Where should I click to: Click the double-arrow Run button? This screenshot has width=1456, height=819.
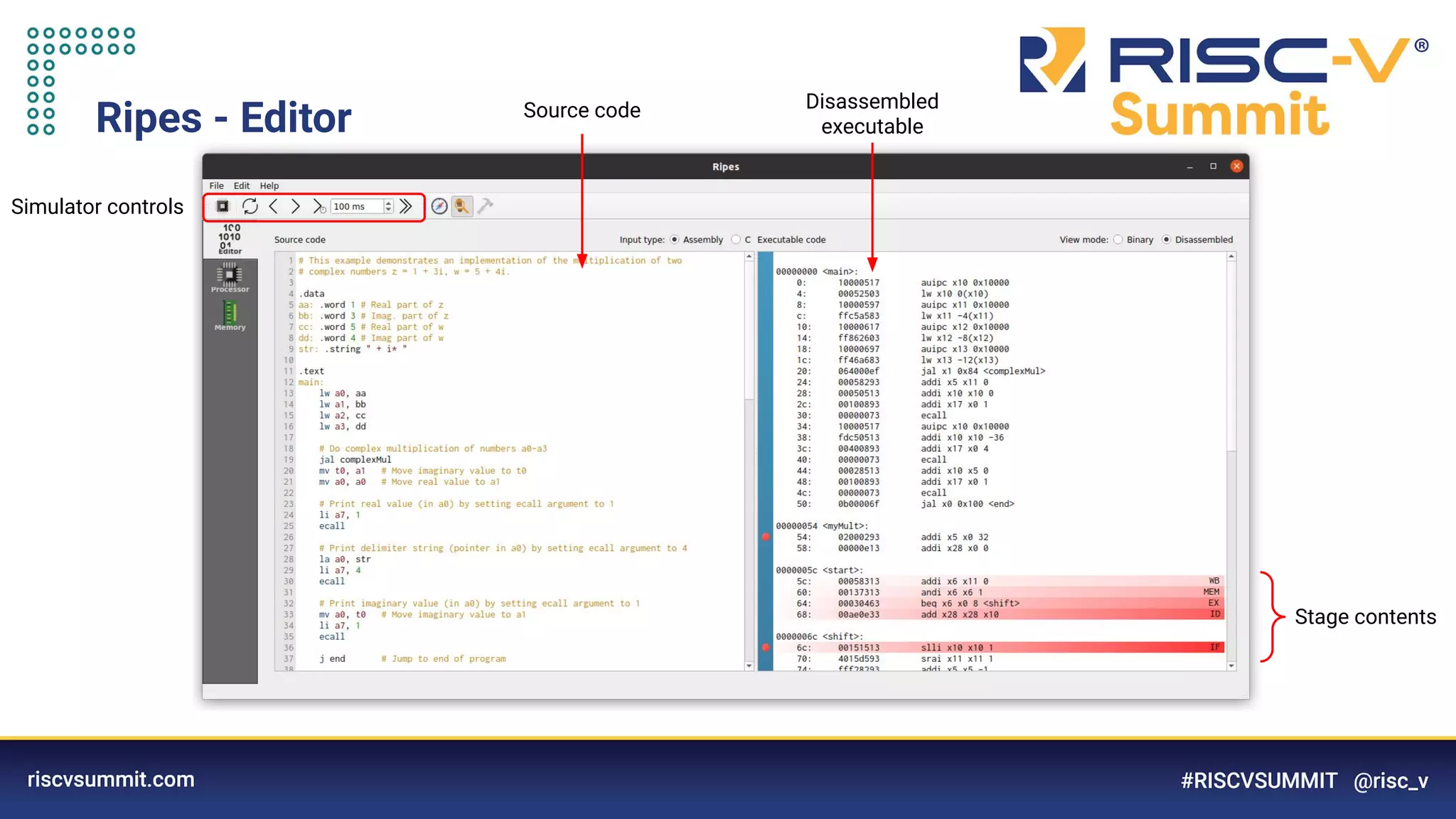tap(406, 206)
